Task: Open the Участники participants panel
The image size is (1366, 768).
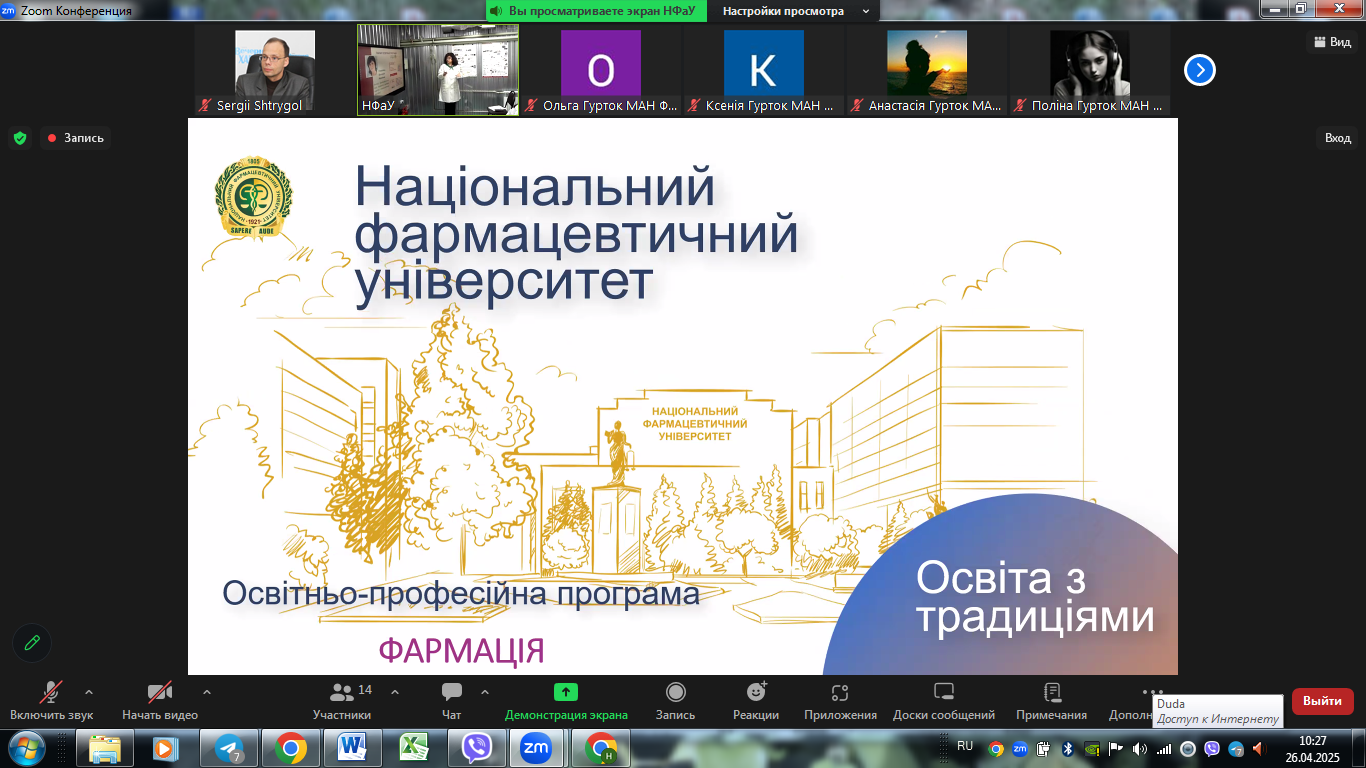Action: (342, 701)
